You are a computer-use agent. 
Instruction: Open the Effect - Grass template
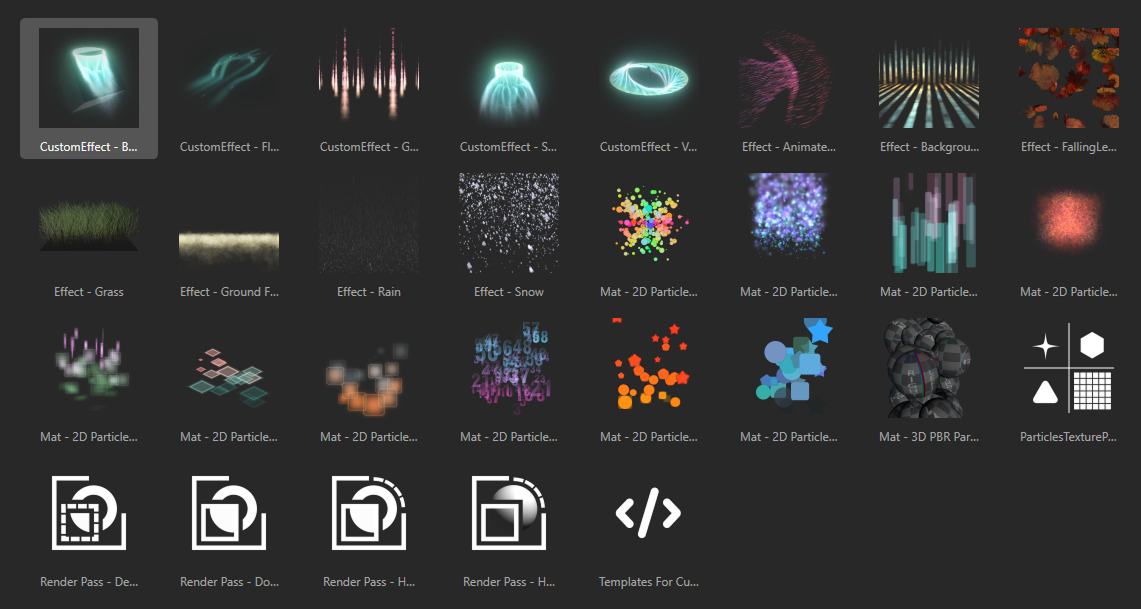click(x=88, y=223)
